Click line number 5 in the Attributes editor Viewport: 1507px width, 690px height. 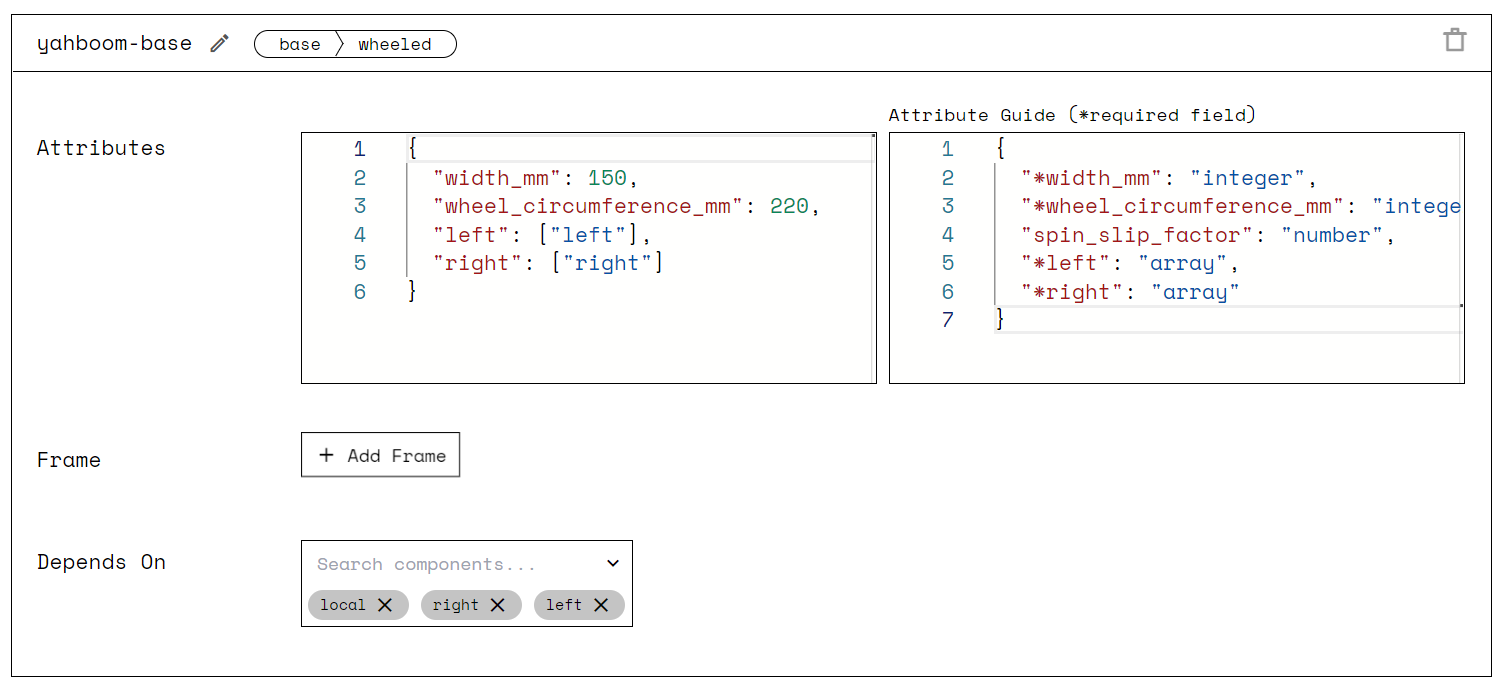point(359,262)
